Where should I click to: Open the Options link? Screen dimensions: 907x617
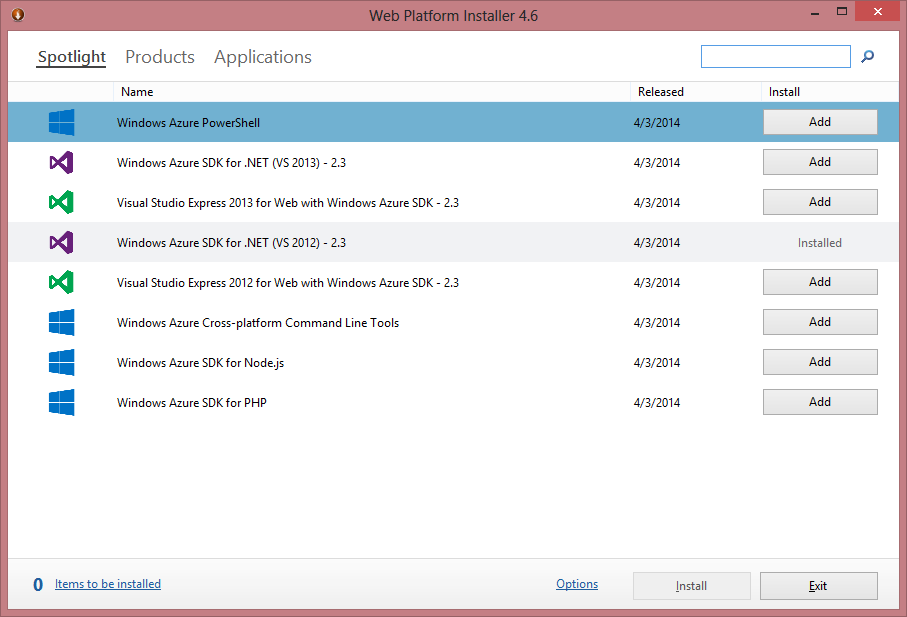[577, 584]
